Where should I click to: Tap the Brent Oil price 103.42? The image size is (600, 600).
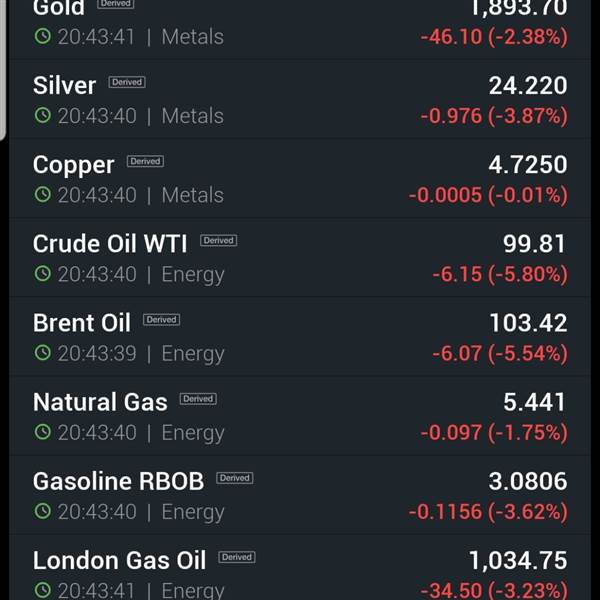528,323
